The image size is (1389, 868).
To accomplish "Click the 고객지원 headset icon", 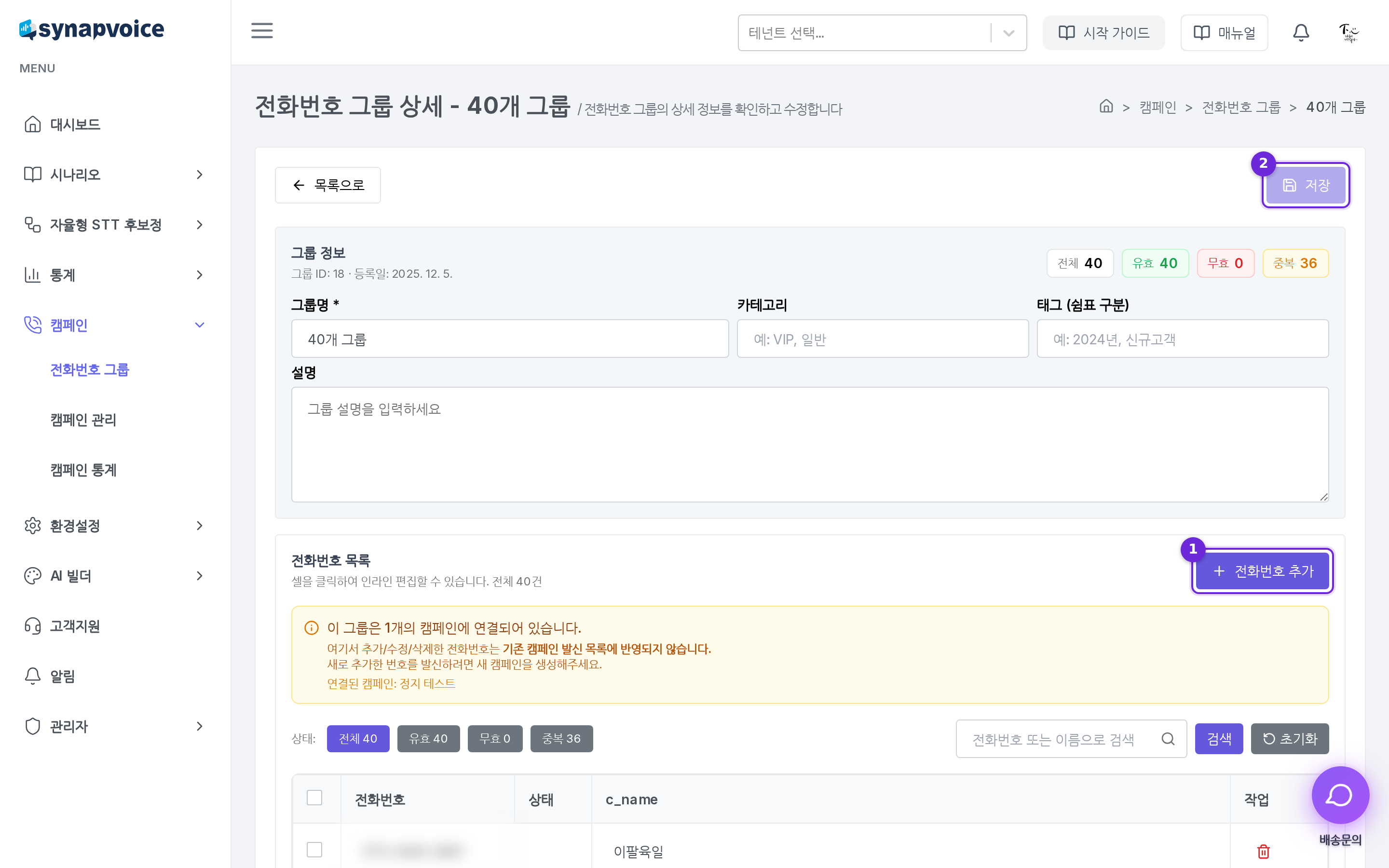I will click(x=33, y=626).
